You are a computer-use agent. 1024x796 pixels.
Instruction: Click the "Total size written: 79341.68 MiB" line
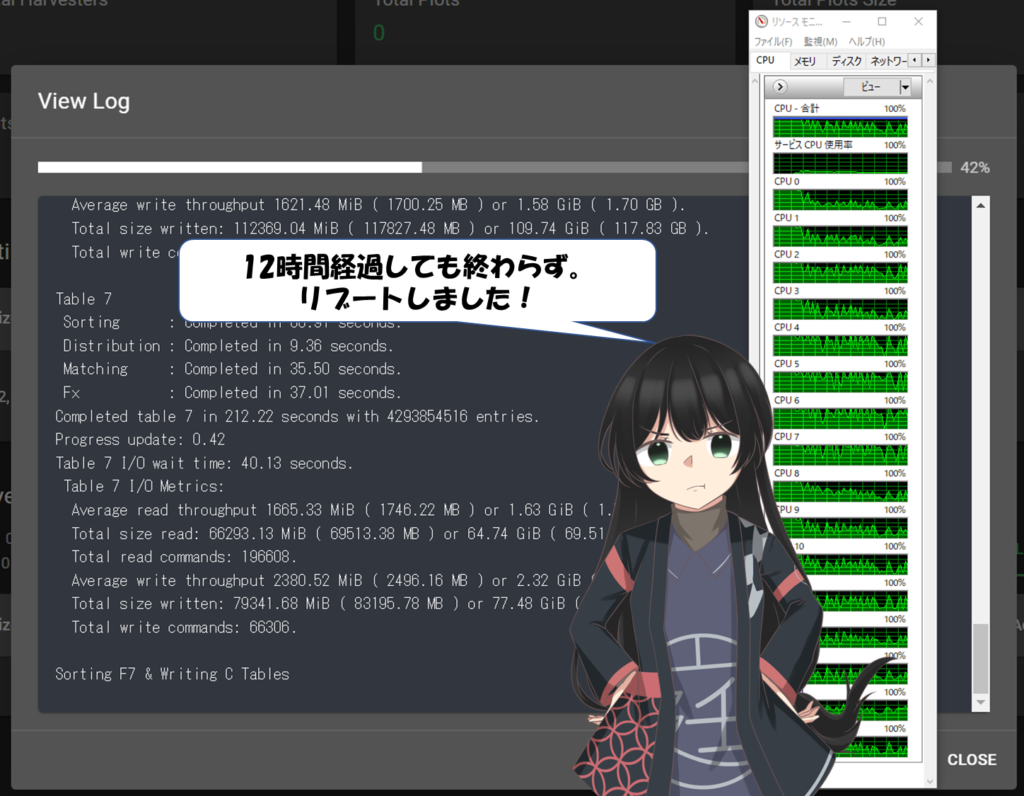(327, 604)
